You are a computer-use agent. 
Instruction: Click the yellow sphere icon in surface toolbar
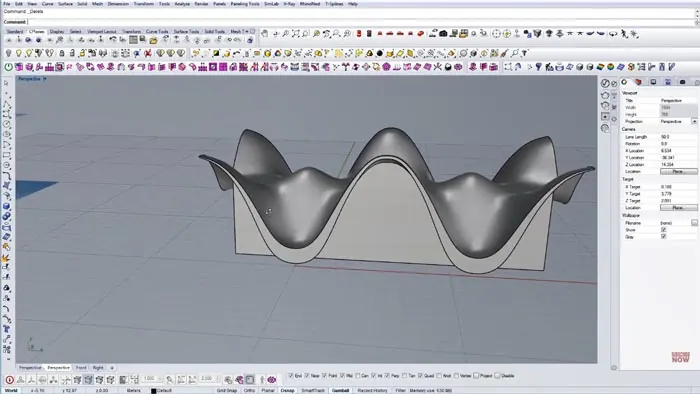[x=267, y=54]
